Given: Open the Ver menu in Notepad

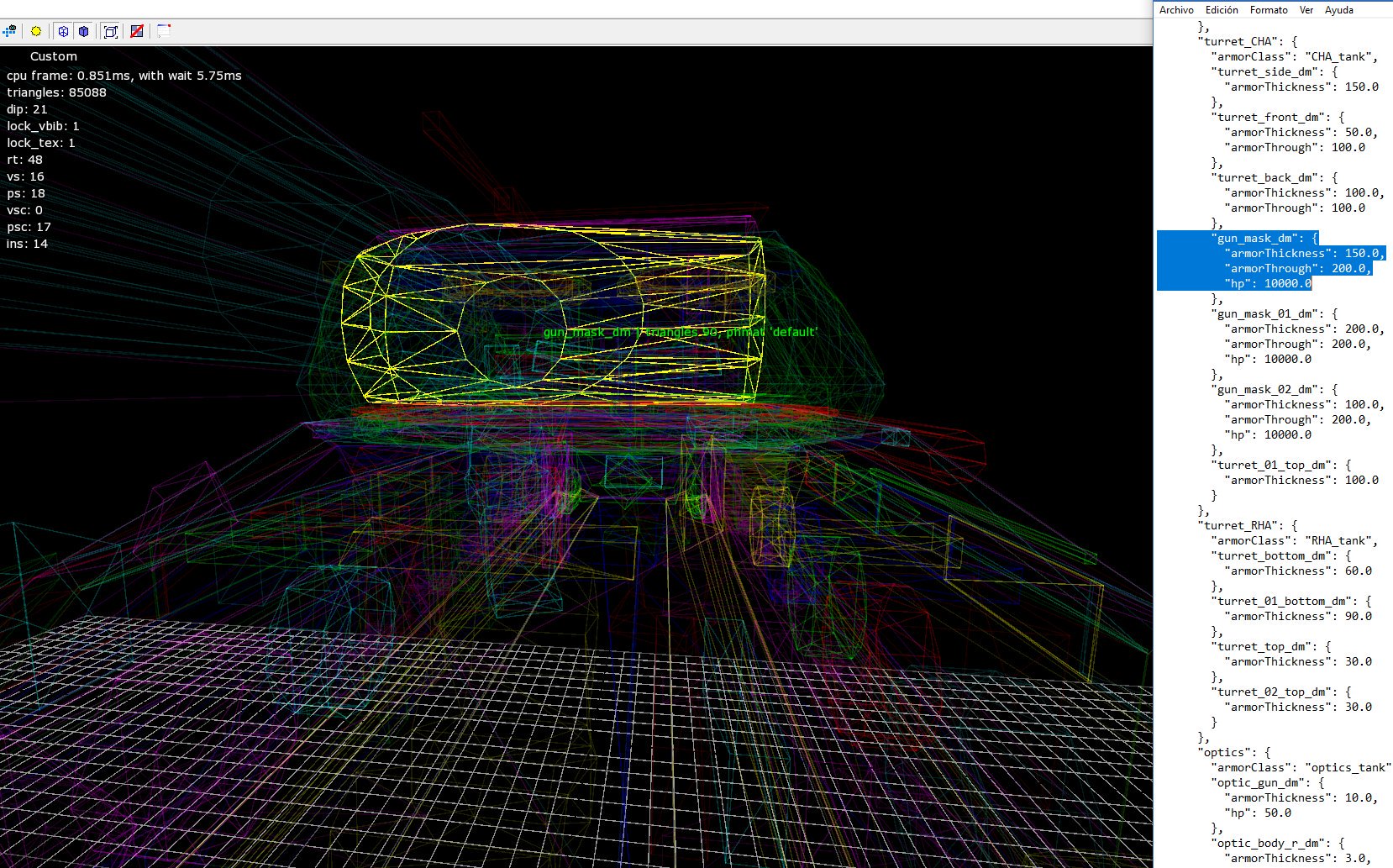Looking at the screenshot, I should tap(1306, 10).
